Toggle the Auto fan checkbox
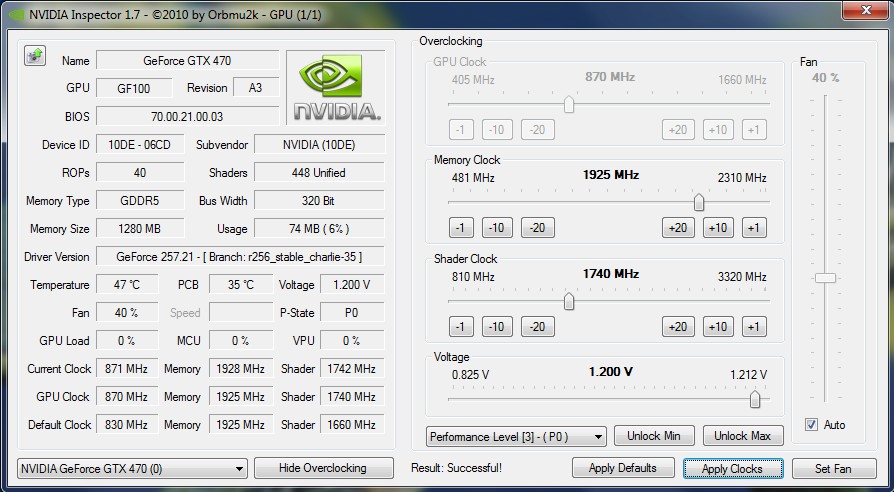 tap(811, 425)
